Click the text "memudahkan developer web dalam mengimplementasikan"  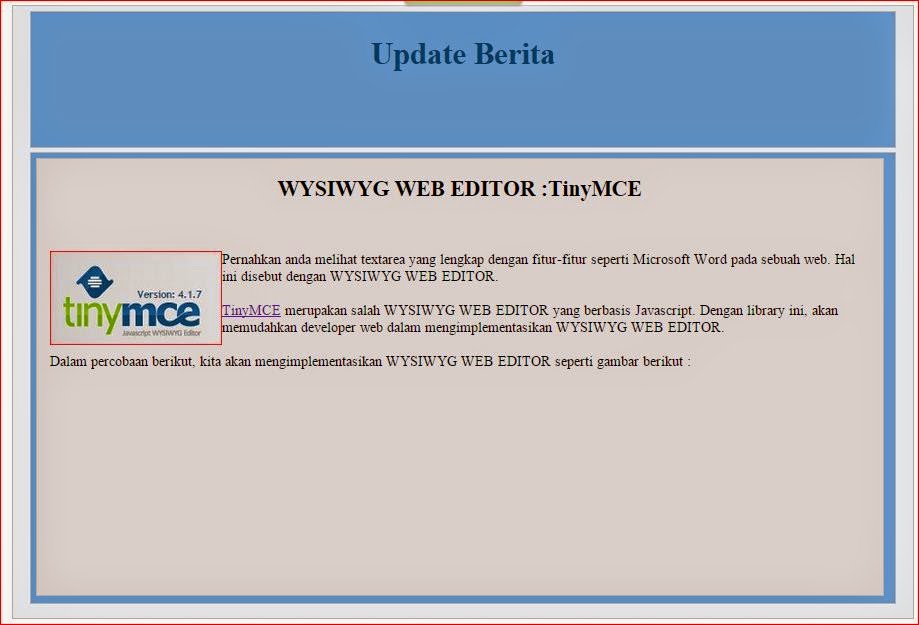tap(387, 328)
